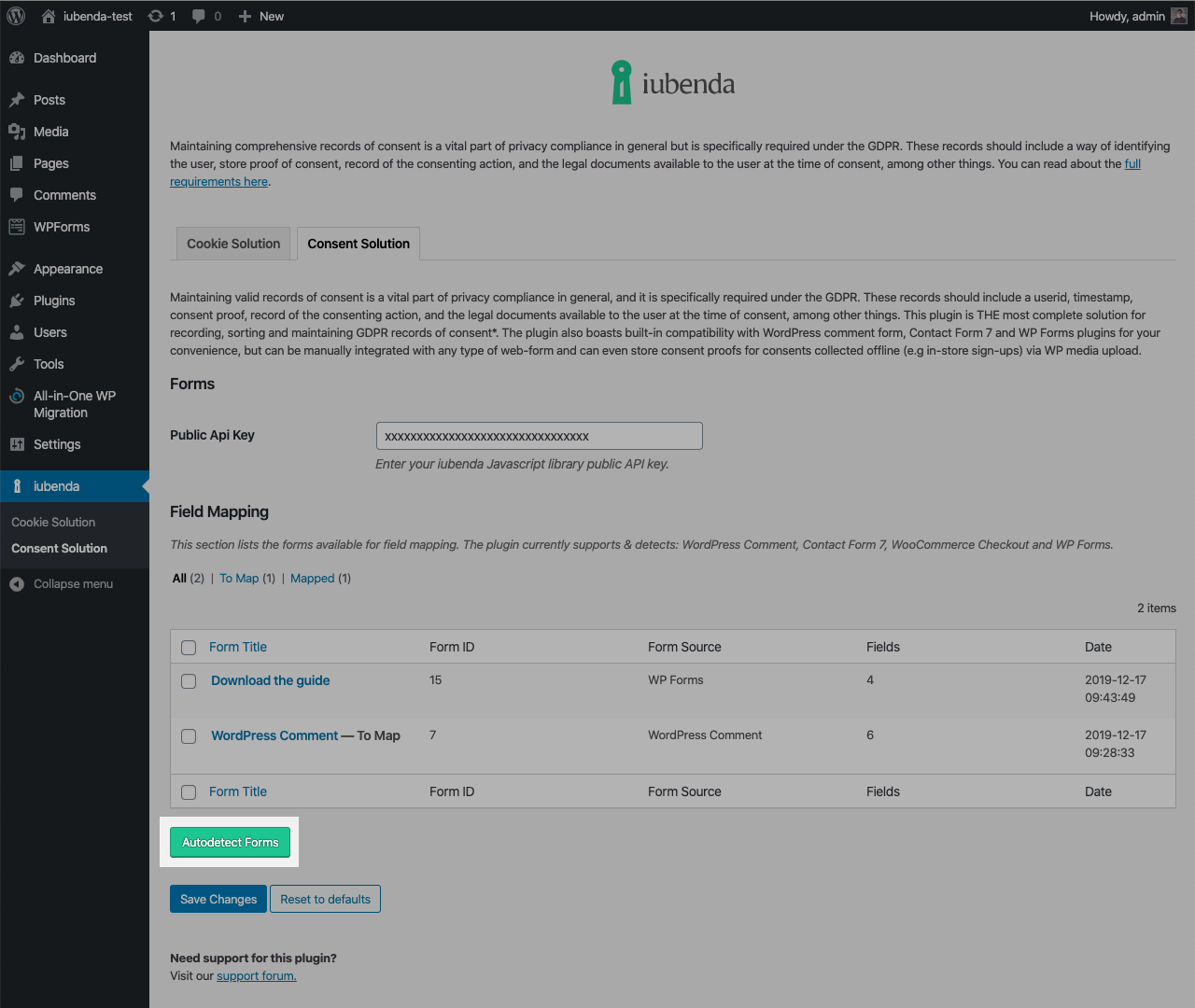This screenshot has width=1195, height=1008.
Task: Check the WordPress Comment row checkbox
Action: click(189, 735)
